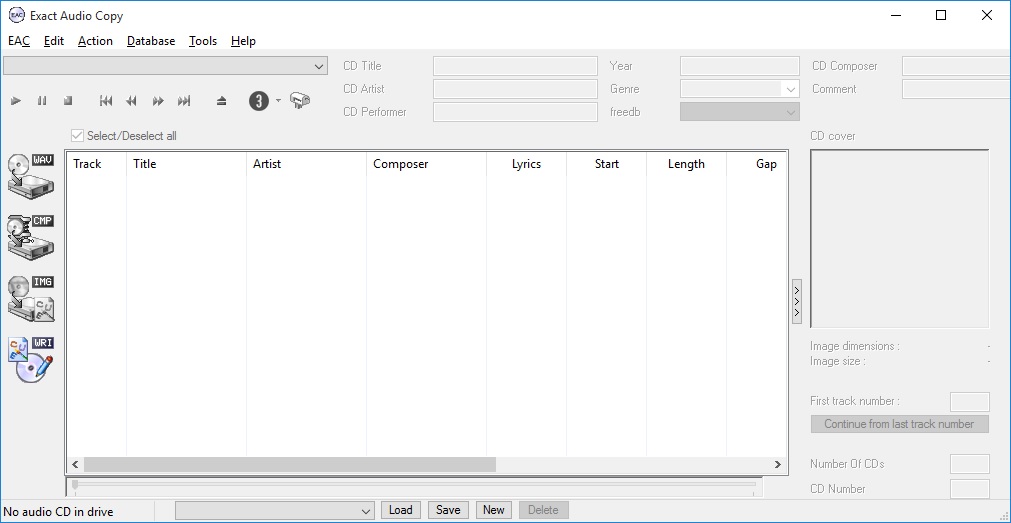Open the Help menu
The height and width of the screenshot is (523, 1011).
(243, 41)
